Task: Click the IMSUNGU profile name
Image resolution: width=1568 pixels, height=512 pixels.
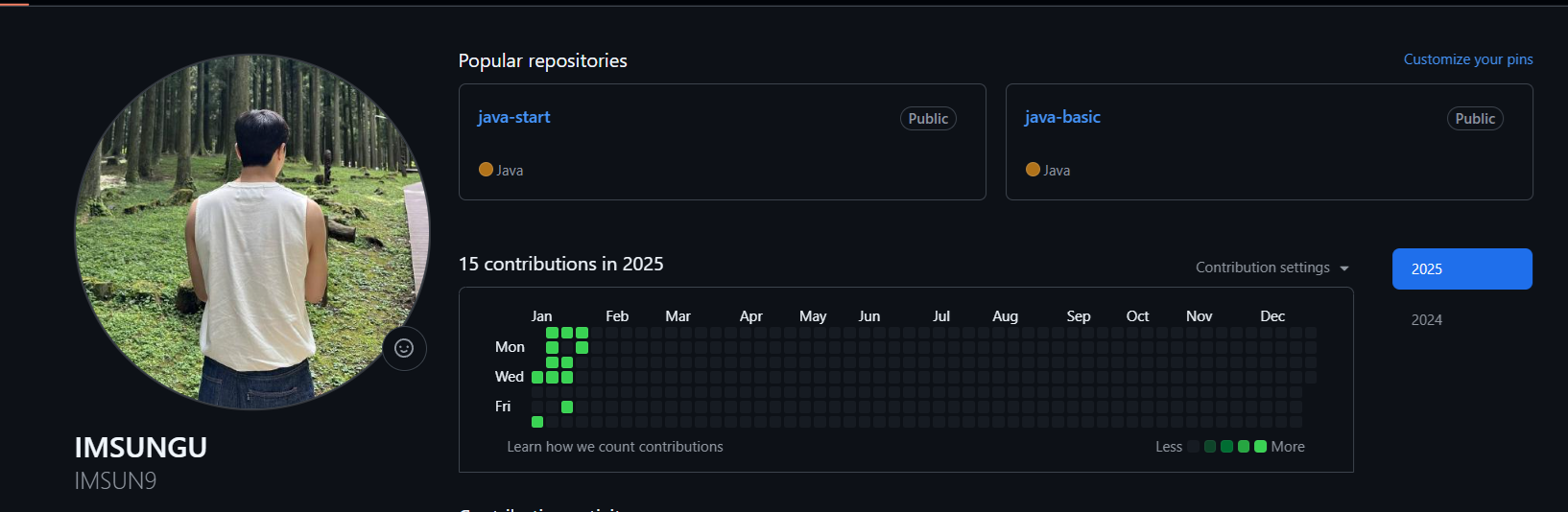Action: point(141,448)
